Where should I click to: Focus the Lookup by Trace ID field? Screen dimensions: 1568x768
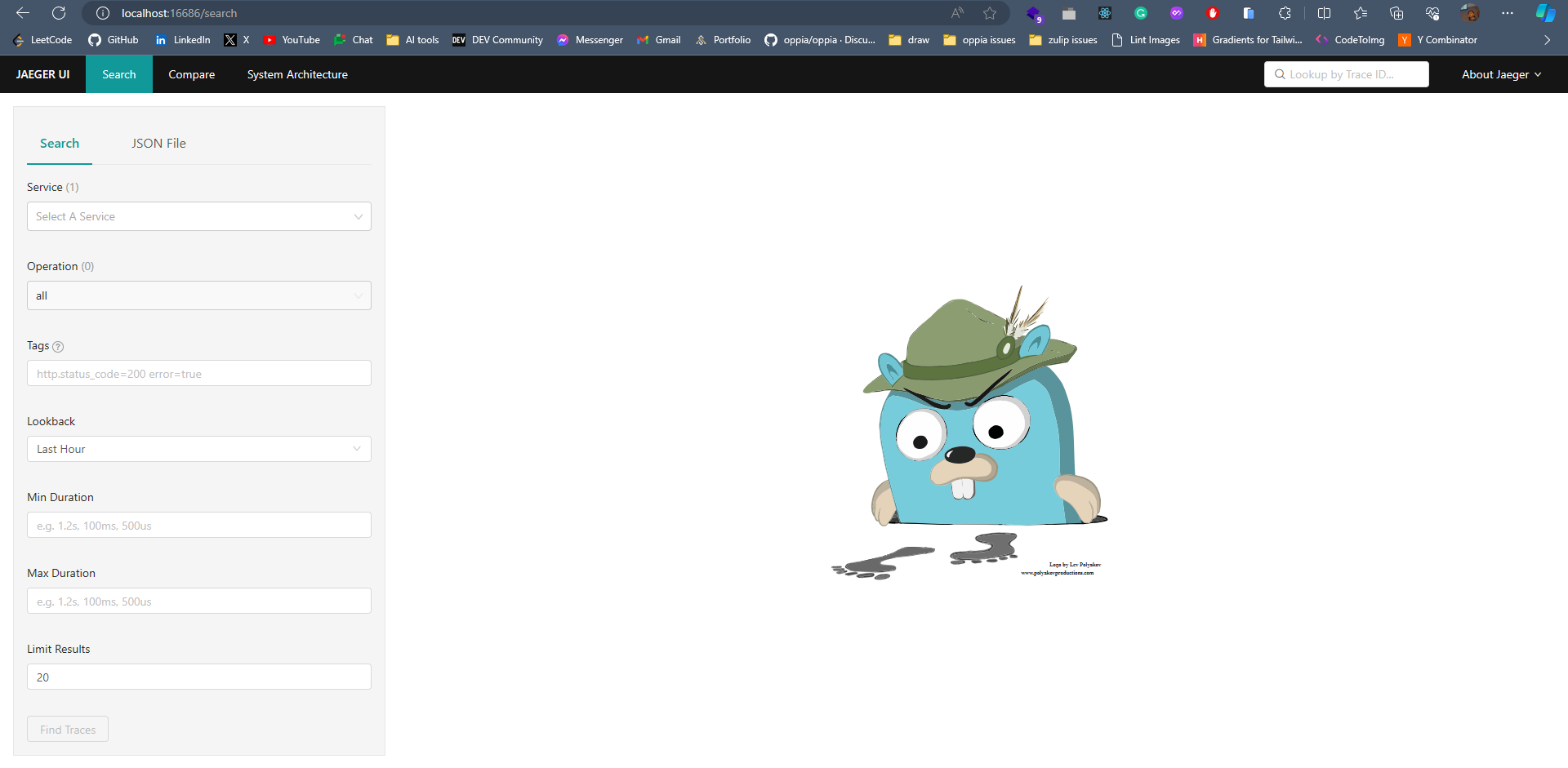[1347, 74]
